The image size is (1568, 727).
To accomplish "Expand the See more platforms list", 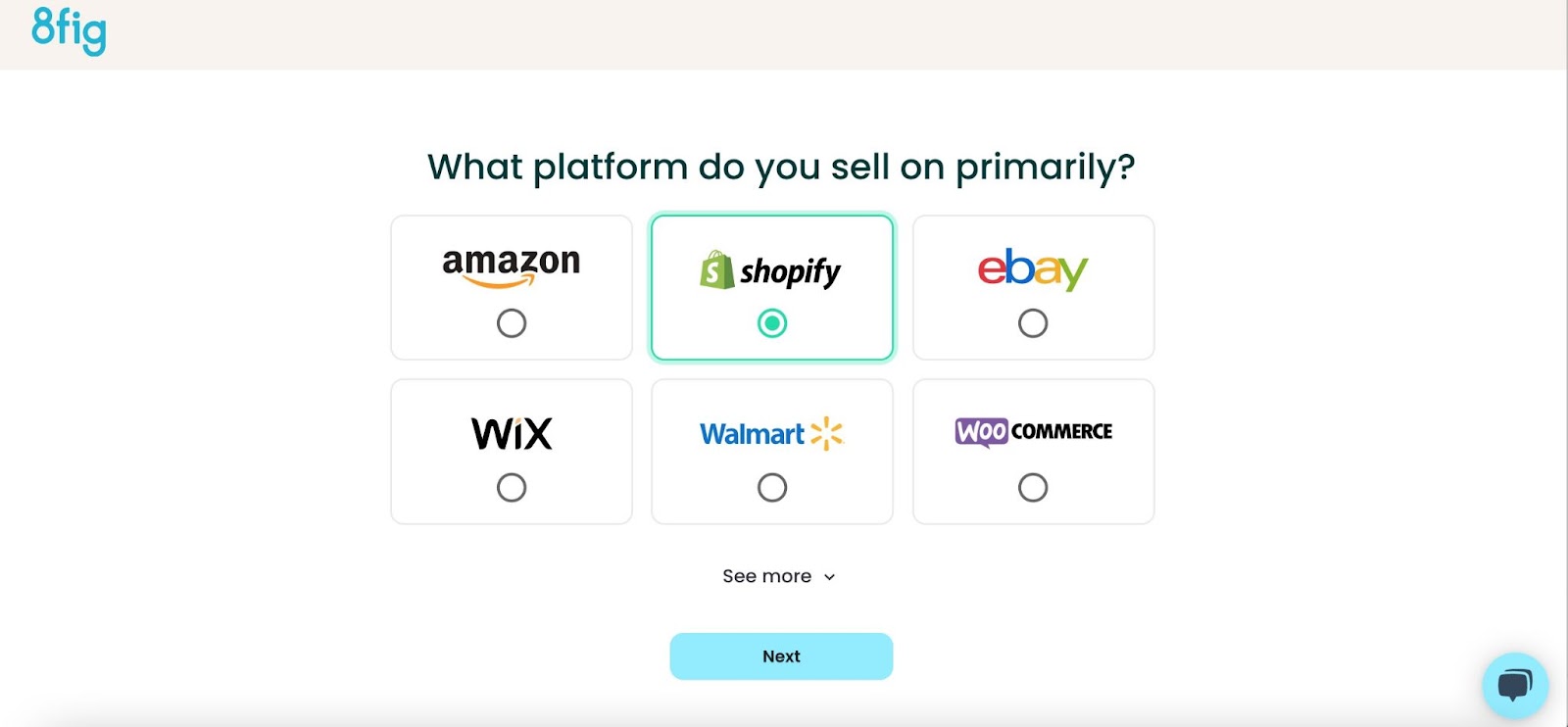I will (767, 576).
